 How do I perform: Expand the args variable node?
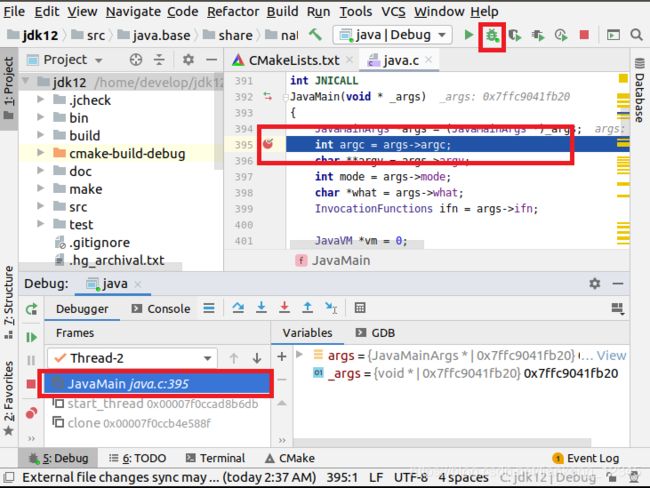click(x=299, y=355)
